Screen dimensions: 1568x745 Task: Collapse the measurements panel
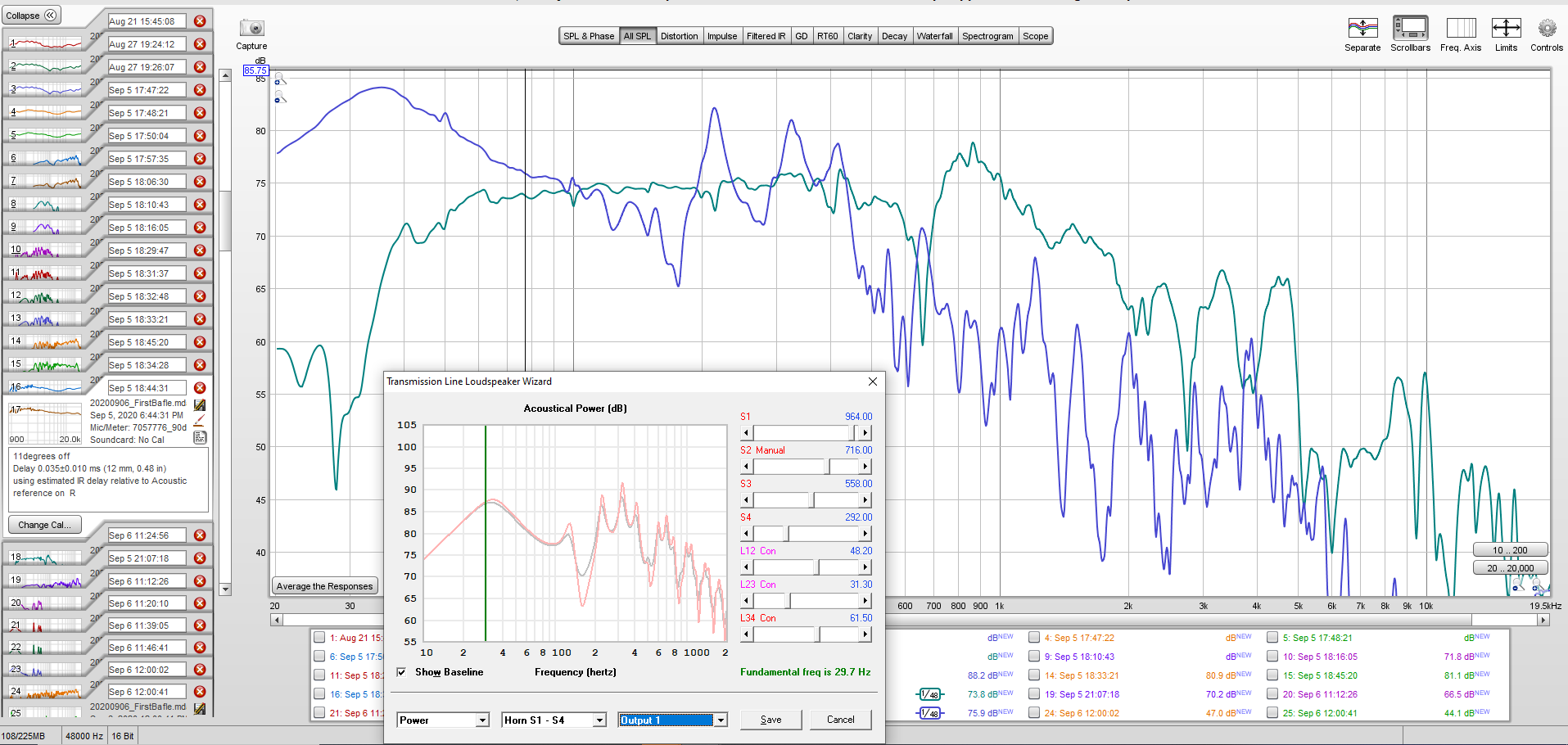[31, 16]
